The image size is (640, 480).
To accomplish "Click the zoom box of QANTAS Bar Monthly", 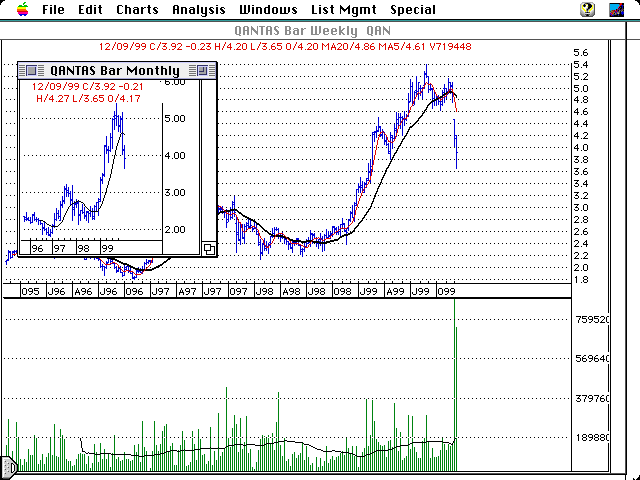I will tap(202, 71).
